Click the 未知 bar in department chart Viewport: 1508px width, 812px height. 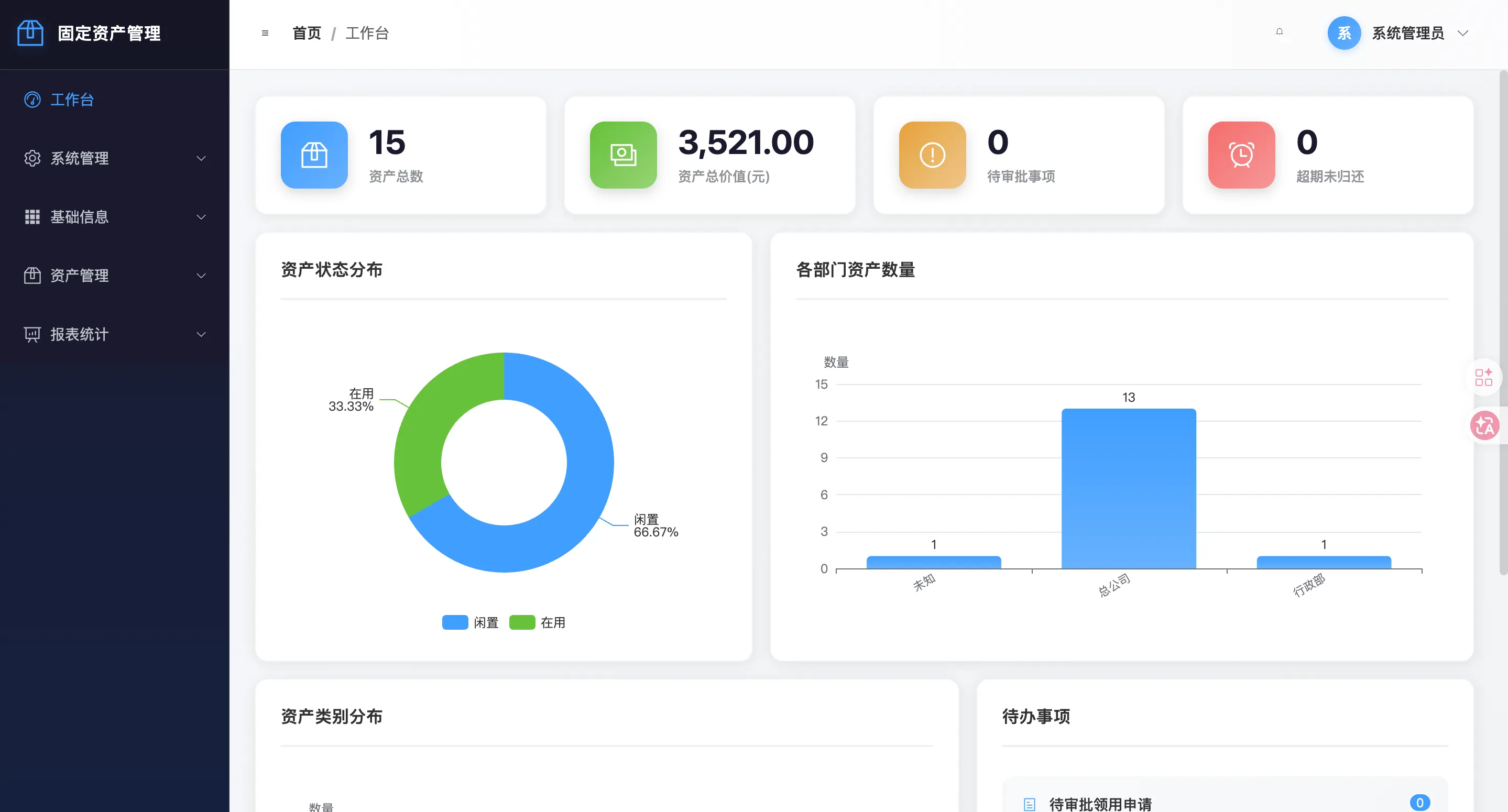[x=934, y=562]
